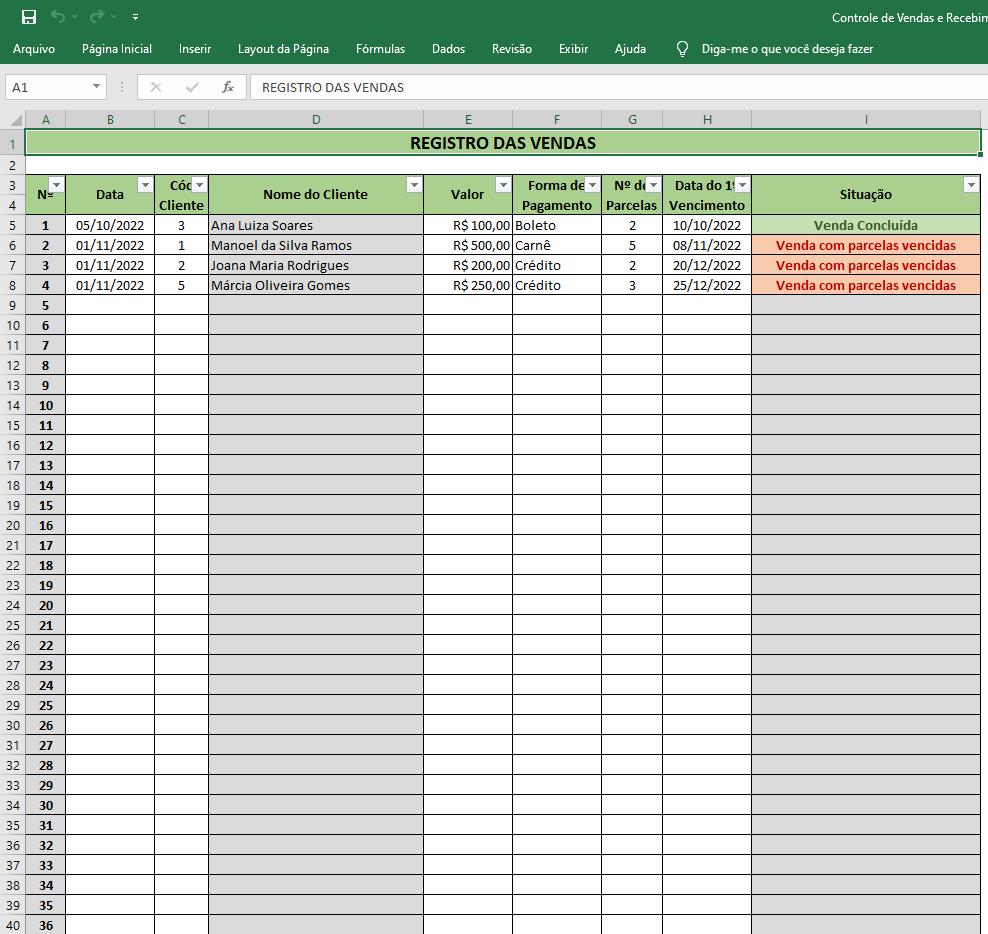Open the Valor column filter arrow
Screen dimensions: 988x934
503,185
